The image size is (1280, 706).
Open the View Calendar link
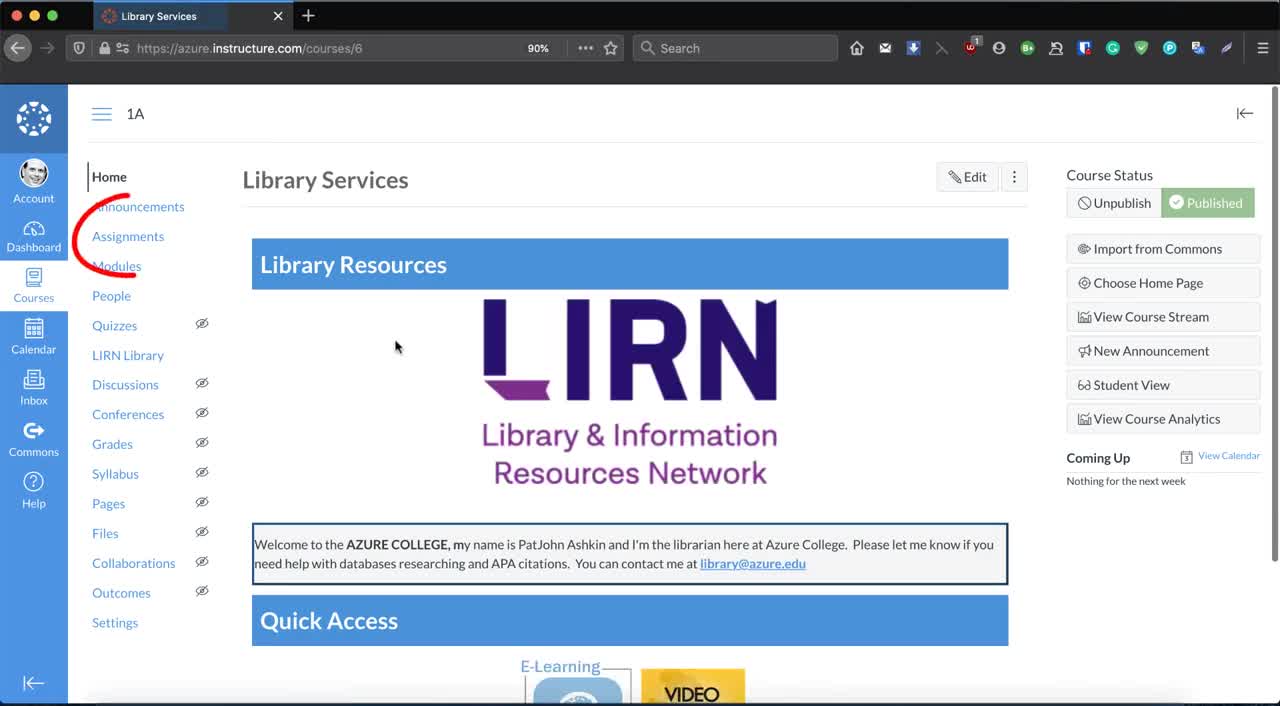[1228, 456]
